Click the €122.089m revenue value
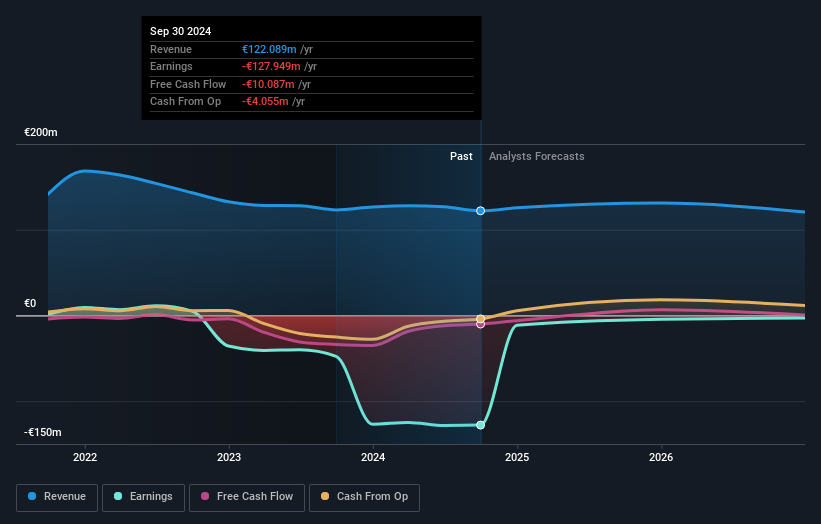Viewport: 821px width, 524px height. (269, 49)
